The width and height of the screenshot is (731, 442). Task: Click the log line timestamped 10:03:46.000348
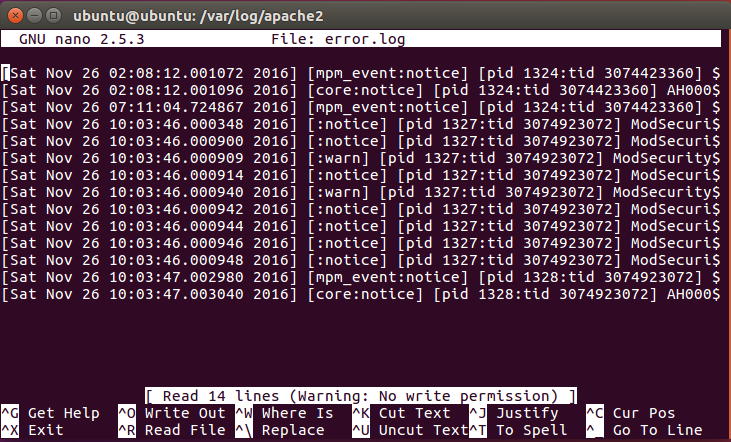pyautogui.click(x=361, y=124)
